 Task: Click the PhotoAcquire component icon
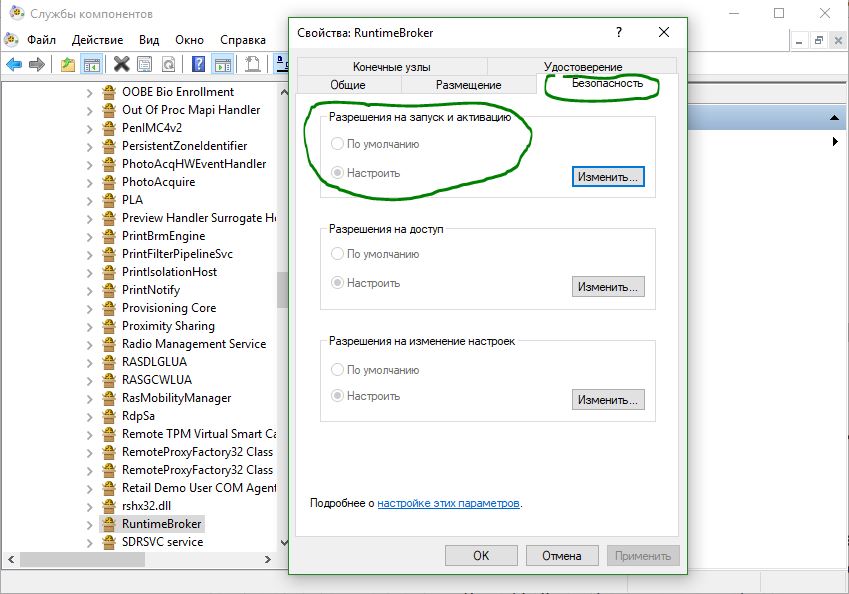(x=109, y=182)
